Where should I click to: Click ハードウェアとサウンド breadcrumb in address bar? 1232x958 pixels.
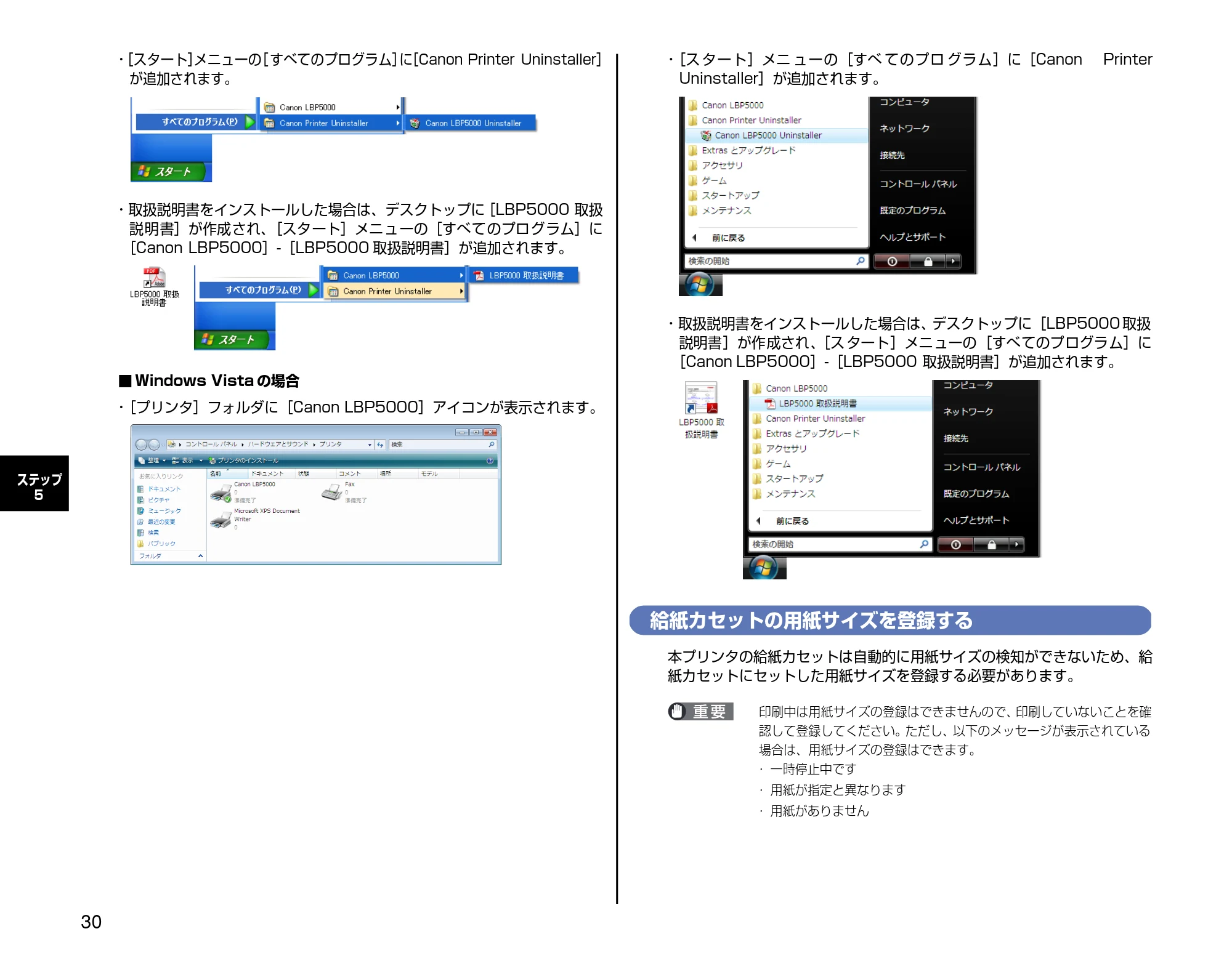(x=278, y=445)
